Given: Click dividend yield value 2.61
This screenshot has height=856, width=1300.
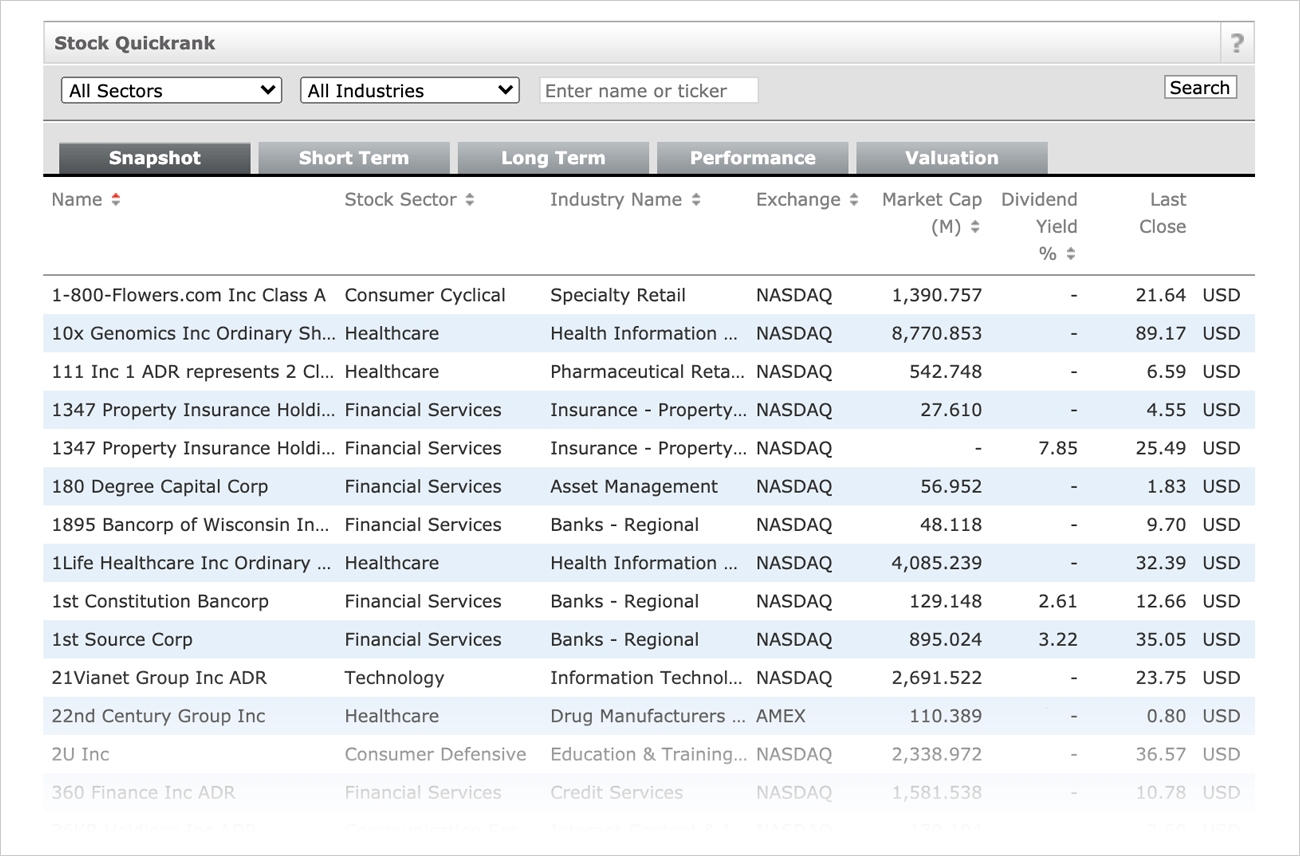Looking at the screenshot, I should tap(1058, 601).
